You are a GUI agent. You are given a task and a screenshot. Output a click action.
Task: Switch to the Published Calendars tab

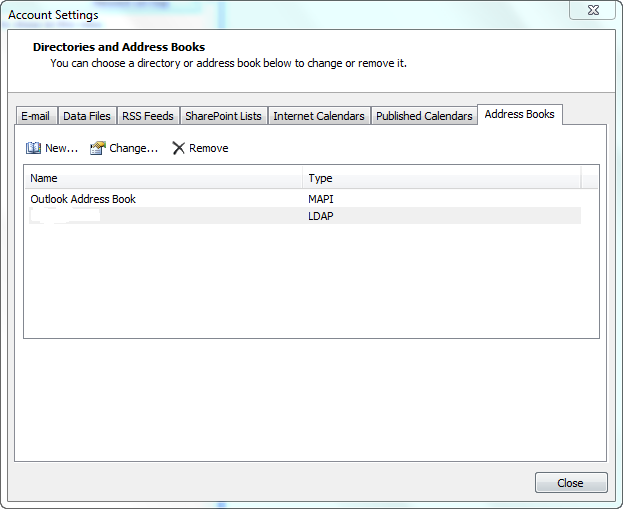click(x=424, y=116)
